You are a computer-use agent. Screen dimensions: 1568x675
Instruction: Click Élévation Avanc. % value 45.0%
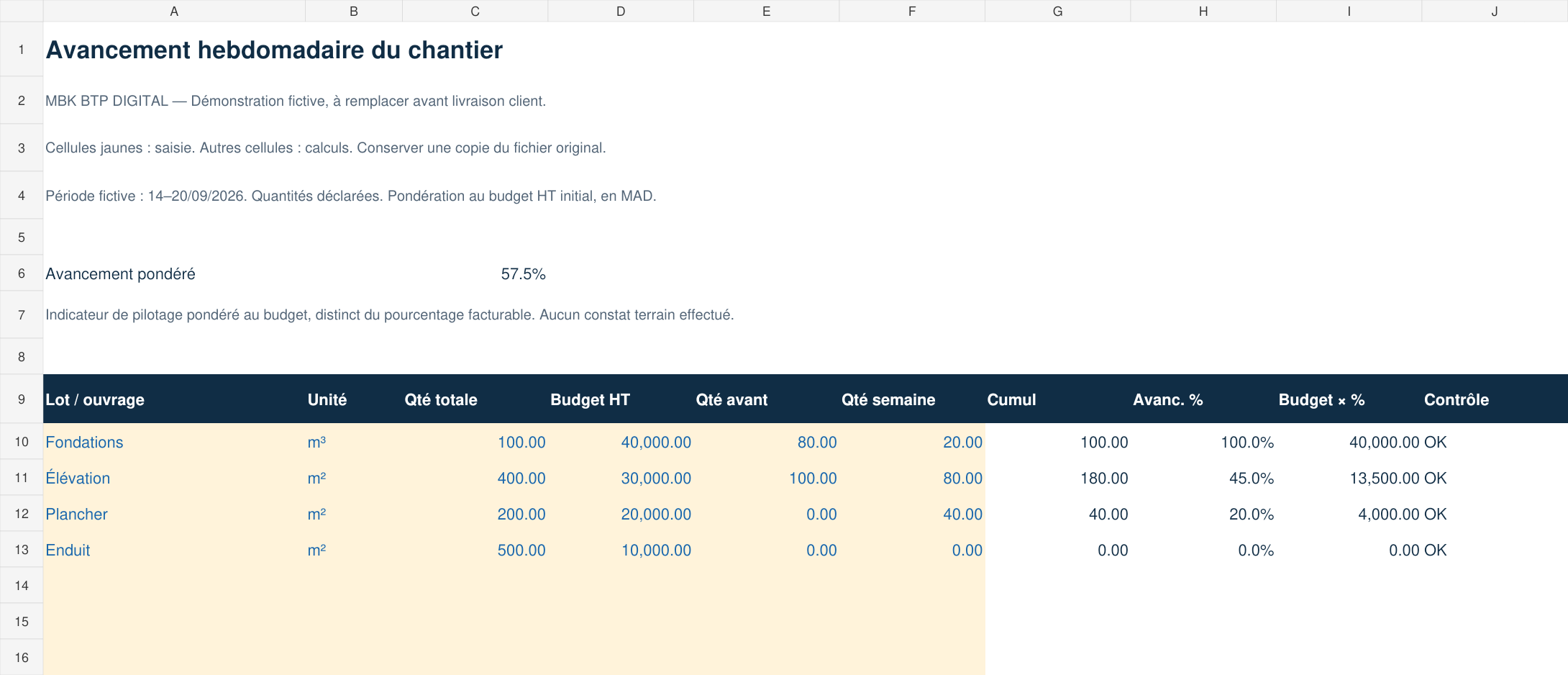click(x=1203, y=478)
